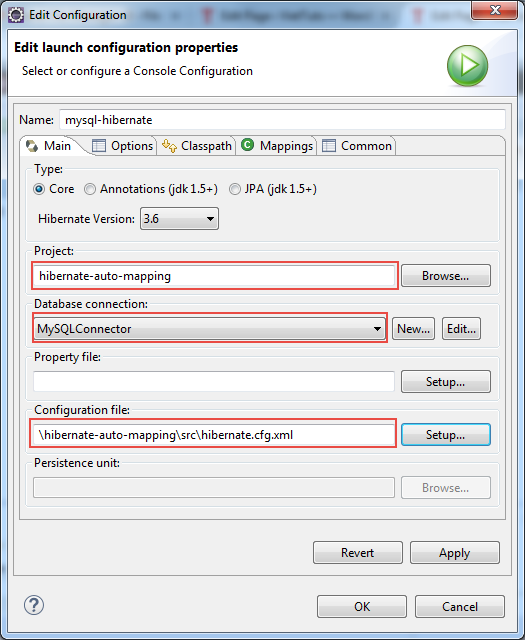Click the Edit Configuration title bar icon

[16, 15]
